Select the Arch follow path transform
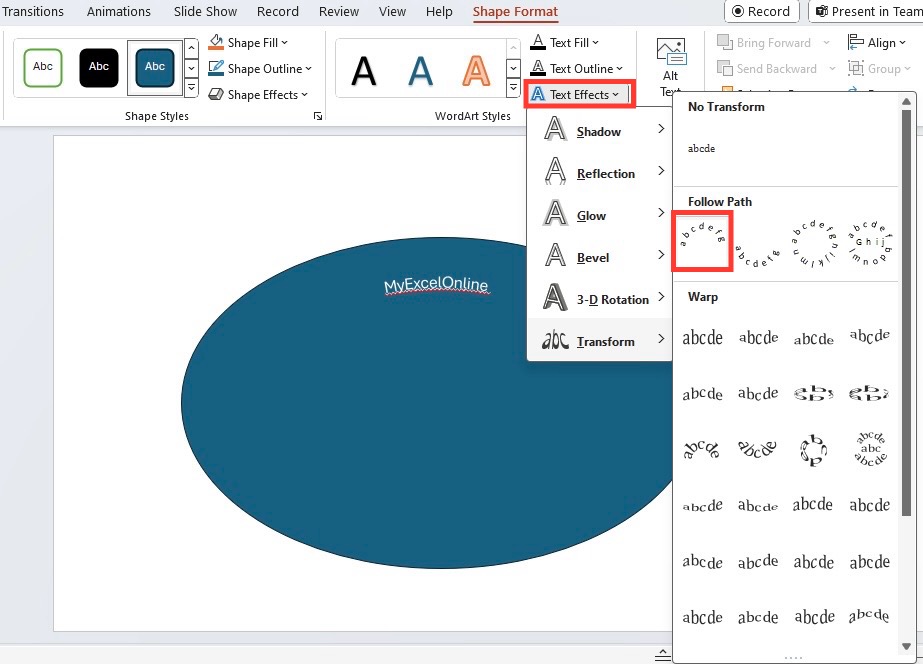 point(702,242)
